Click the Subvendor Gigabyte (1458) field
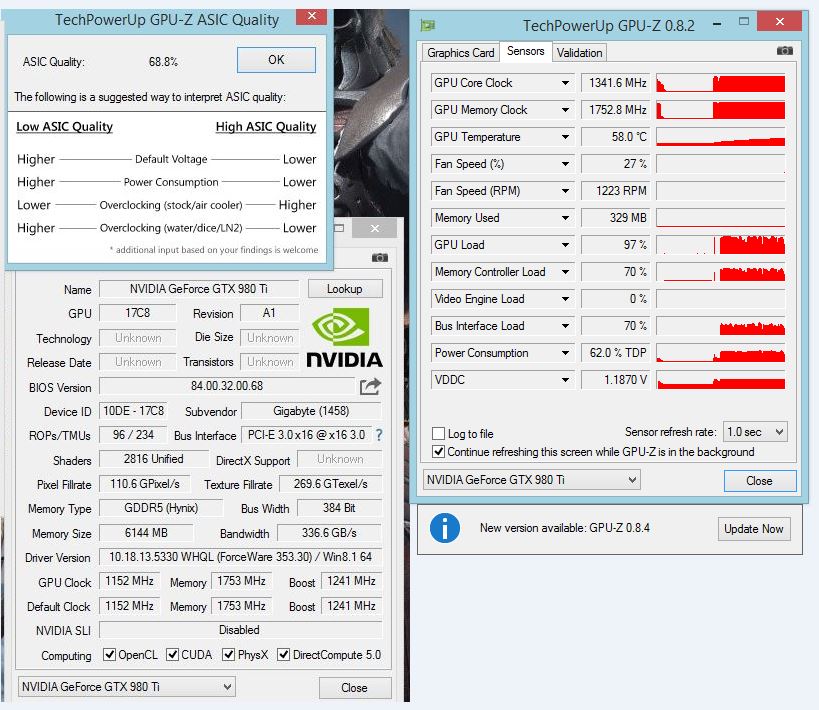The image size is (819, 710). [311, 411]
